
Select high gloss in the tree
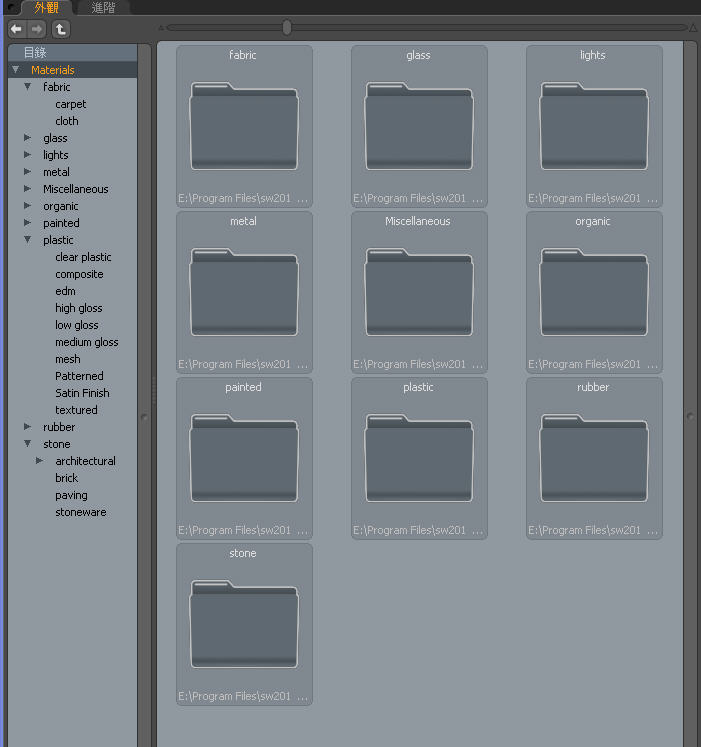[x=79, y=308]
